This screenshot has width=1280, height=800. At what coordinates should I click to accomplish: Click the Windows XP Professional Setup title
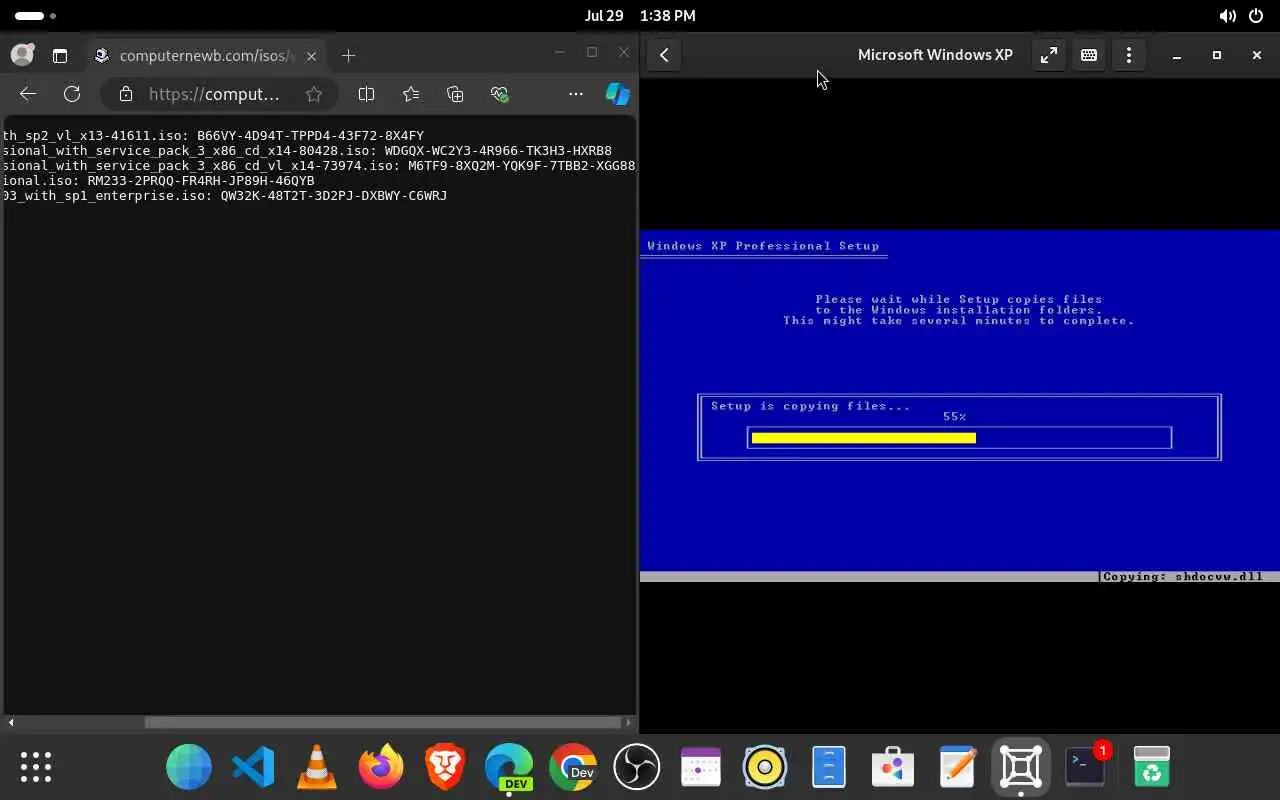point(763,246)
